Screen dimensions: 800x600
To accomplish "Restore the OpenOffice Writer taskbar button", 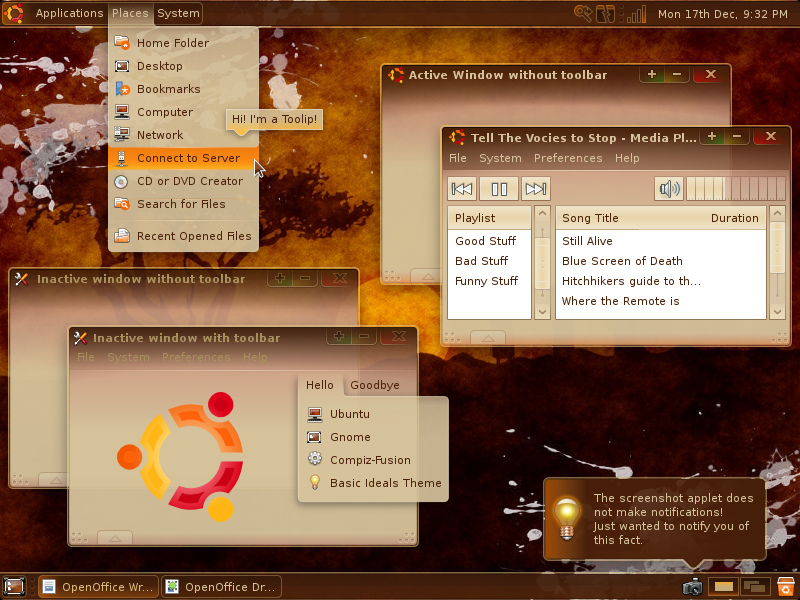I will tap(96, 587).
